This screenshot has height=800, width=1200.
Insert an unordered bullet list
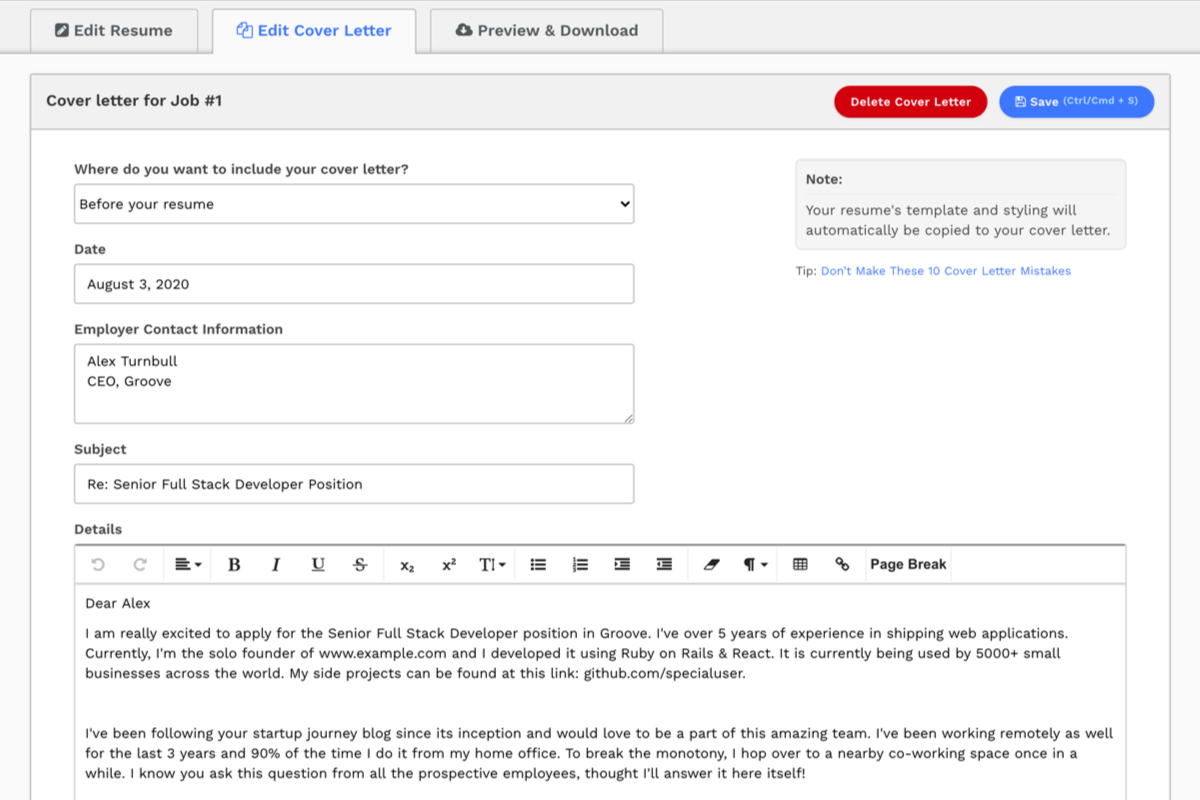(538, 565)
